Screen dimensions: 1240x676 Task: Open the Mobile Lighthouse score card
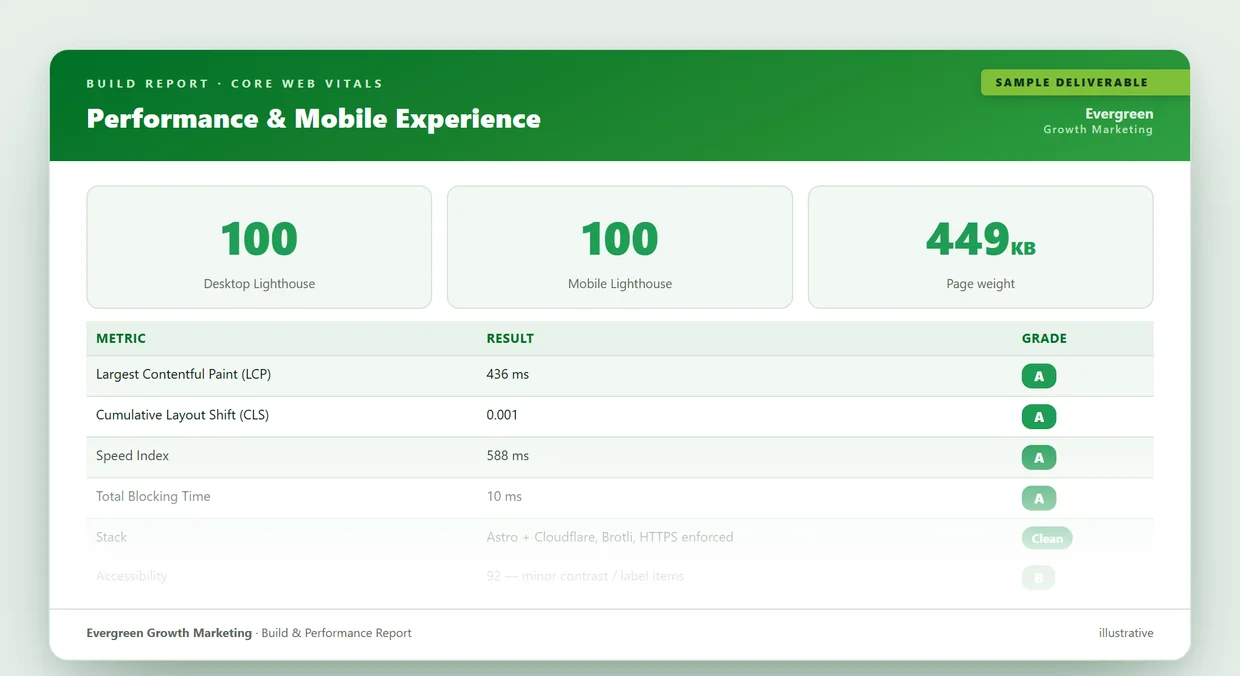tap(620, 247)
